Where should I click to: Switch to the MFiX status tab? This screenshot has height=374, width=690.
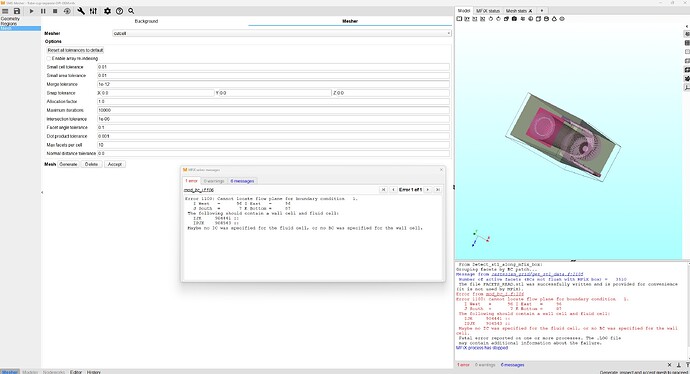tap(488, 11)
